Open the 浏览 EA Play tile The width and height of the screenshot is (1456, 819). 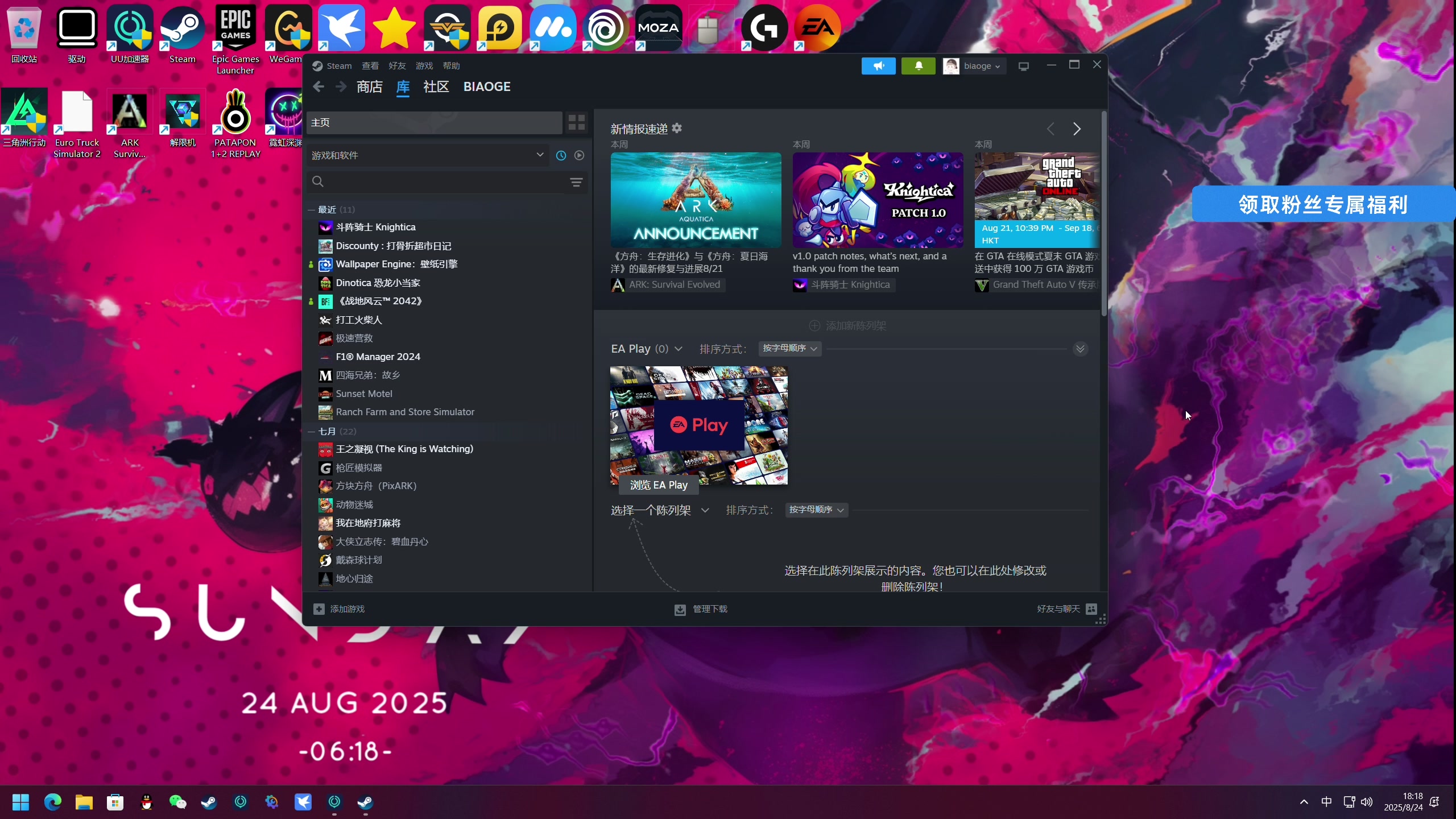click(698, 425)
